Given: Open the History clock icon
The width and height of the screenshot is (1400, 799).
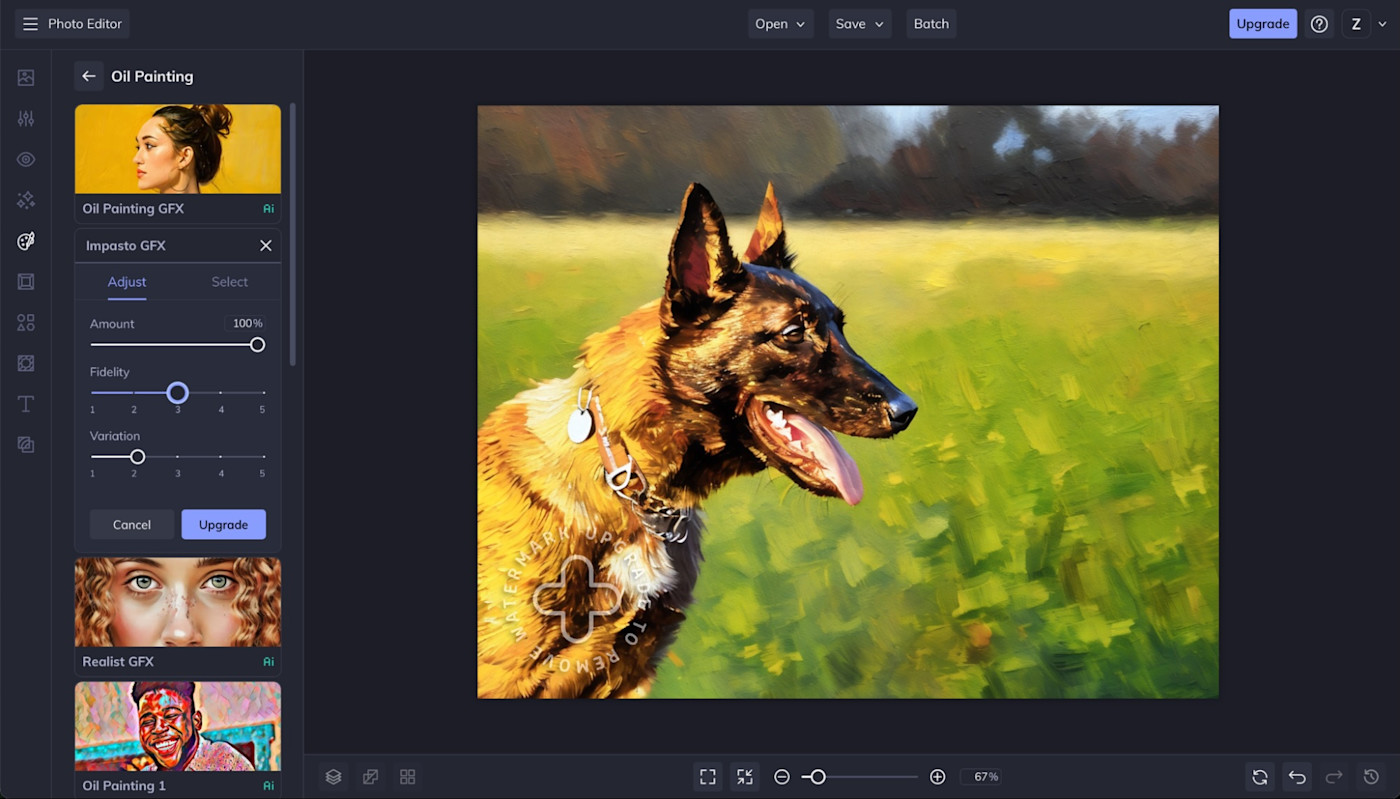Looking at the screenshot, I should [x=1371, y=777].
